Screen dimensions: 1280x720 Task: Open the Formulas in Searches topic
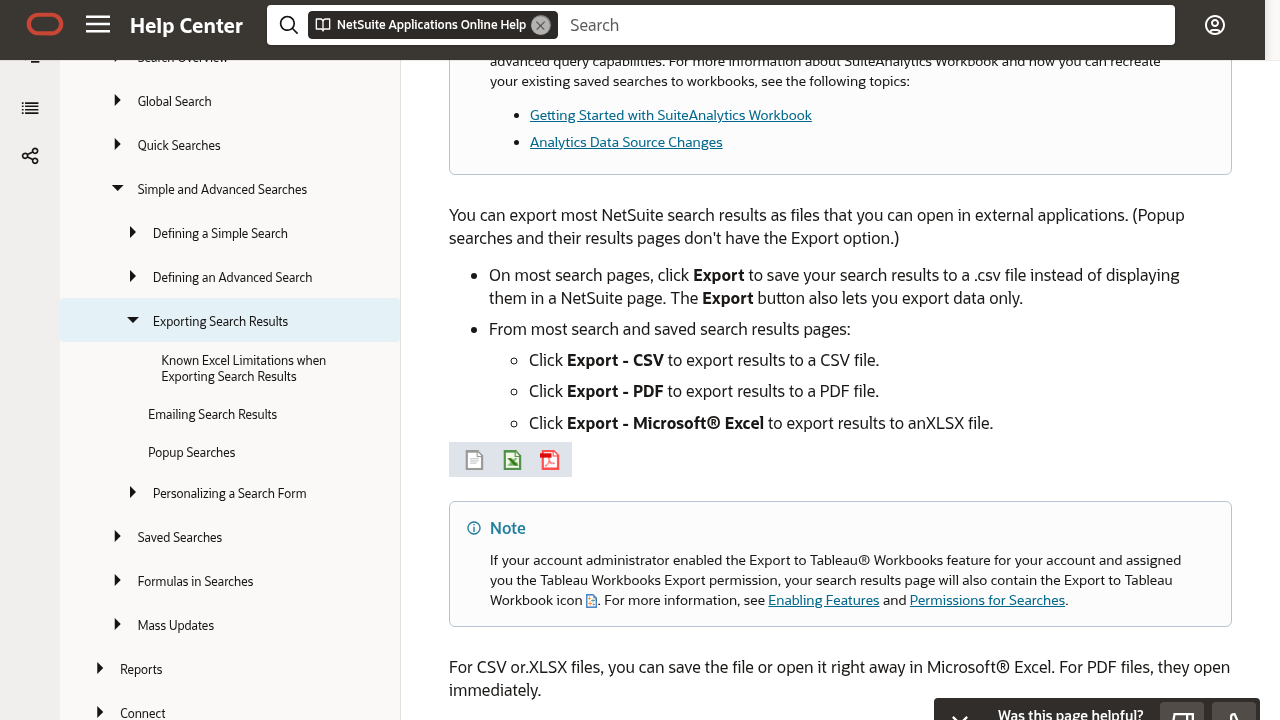point(196,581)
